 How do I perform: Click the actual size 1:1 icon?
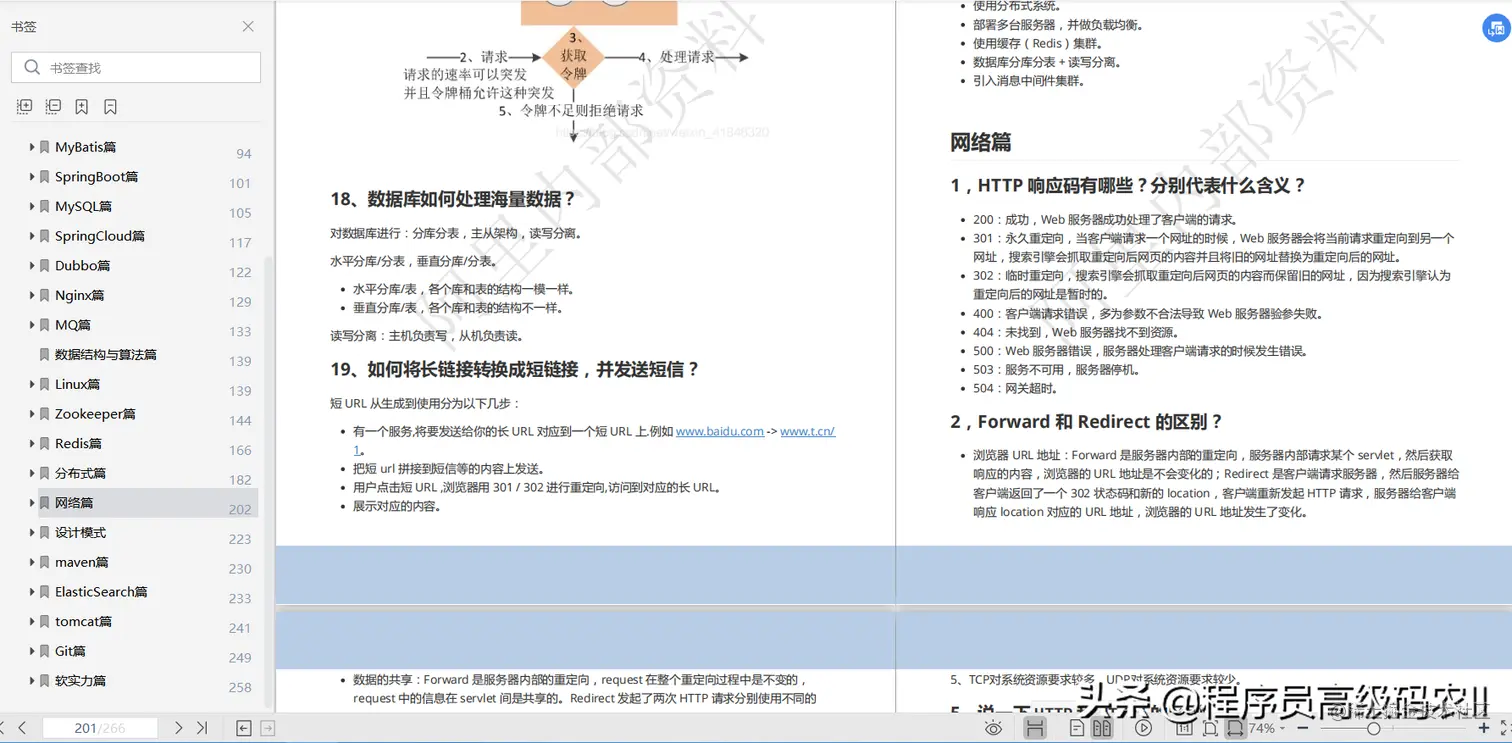point(1185,727)
